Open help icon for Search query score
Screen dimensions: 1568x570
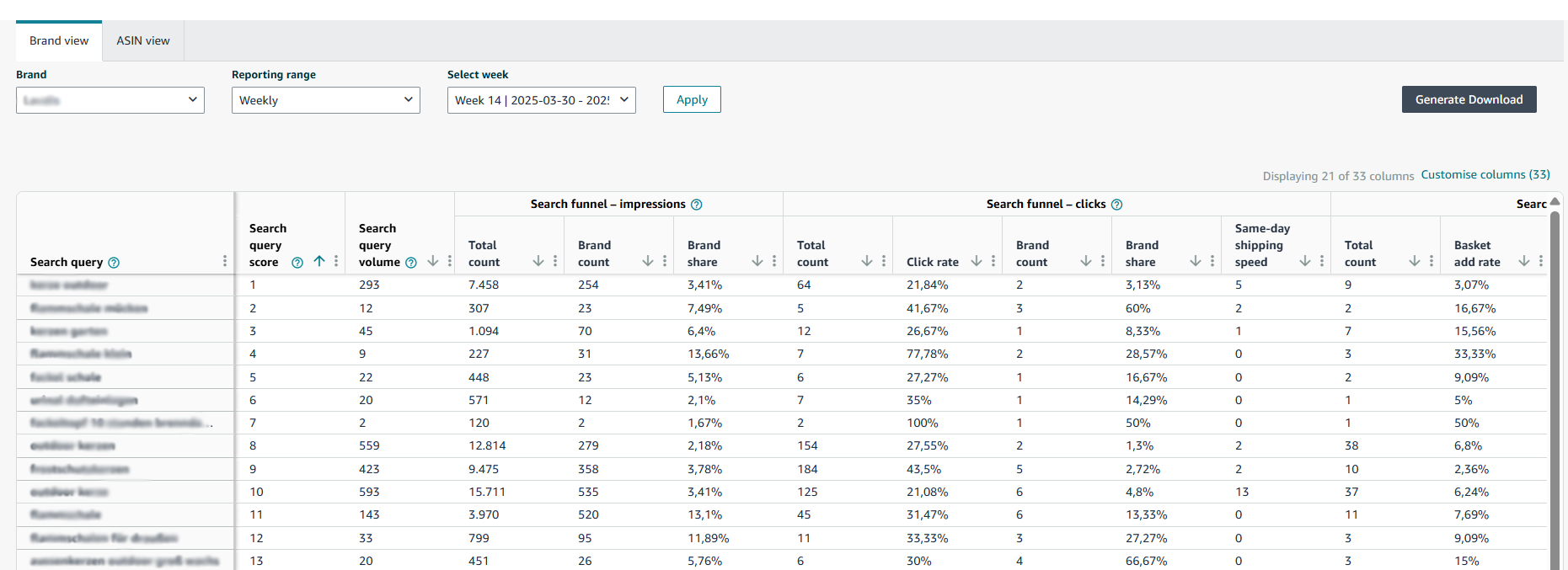[x=297, y=263]
